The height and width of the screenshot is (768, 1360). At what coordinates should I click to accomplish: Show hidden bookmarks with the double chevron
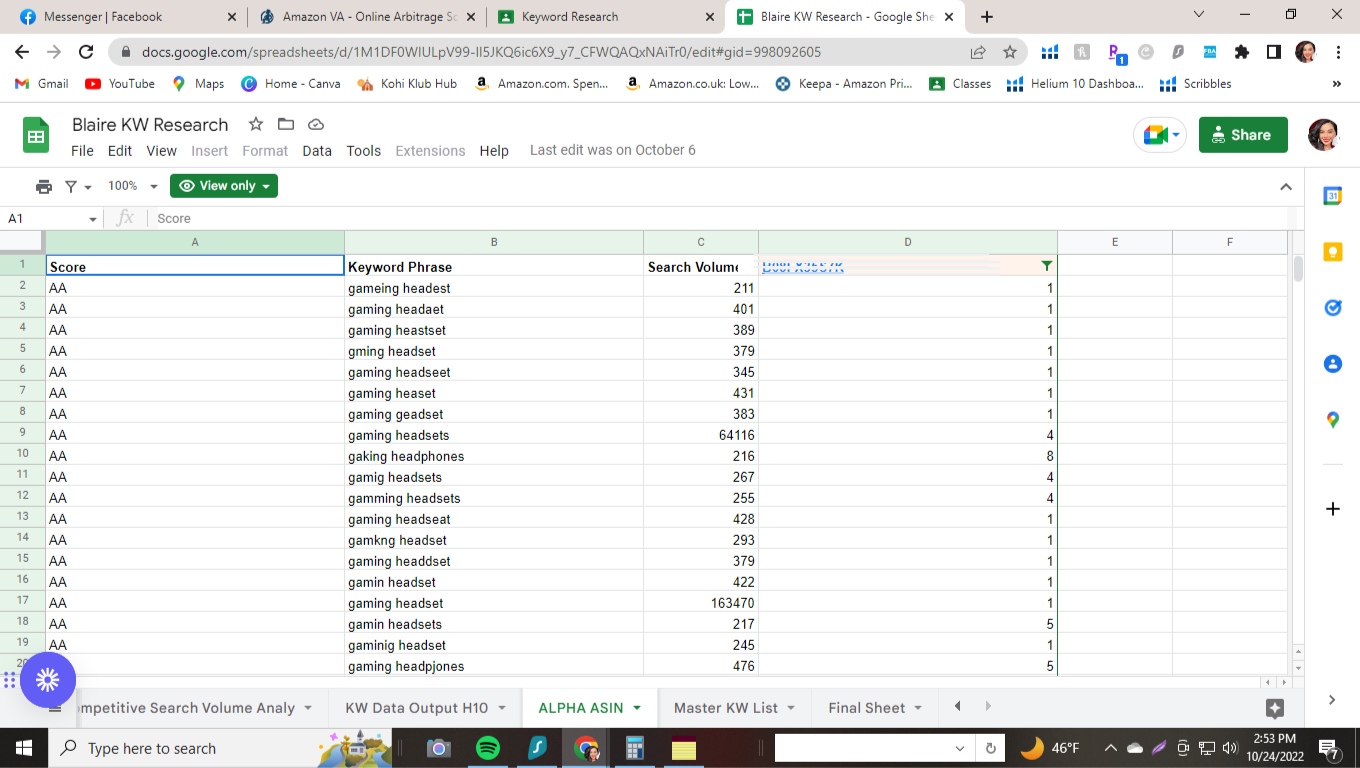coord(1337,84)
